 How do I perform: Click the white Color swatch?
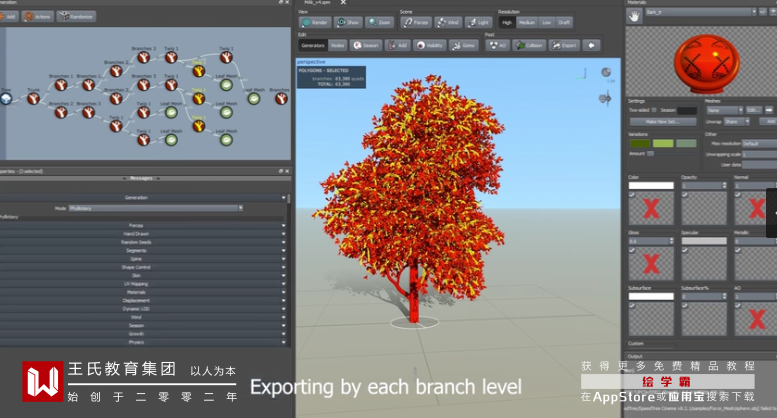(x=651, y=186)
